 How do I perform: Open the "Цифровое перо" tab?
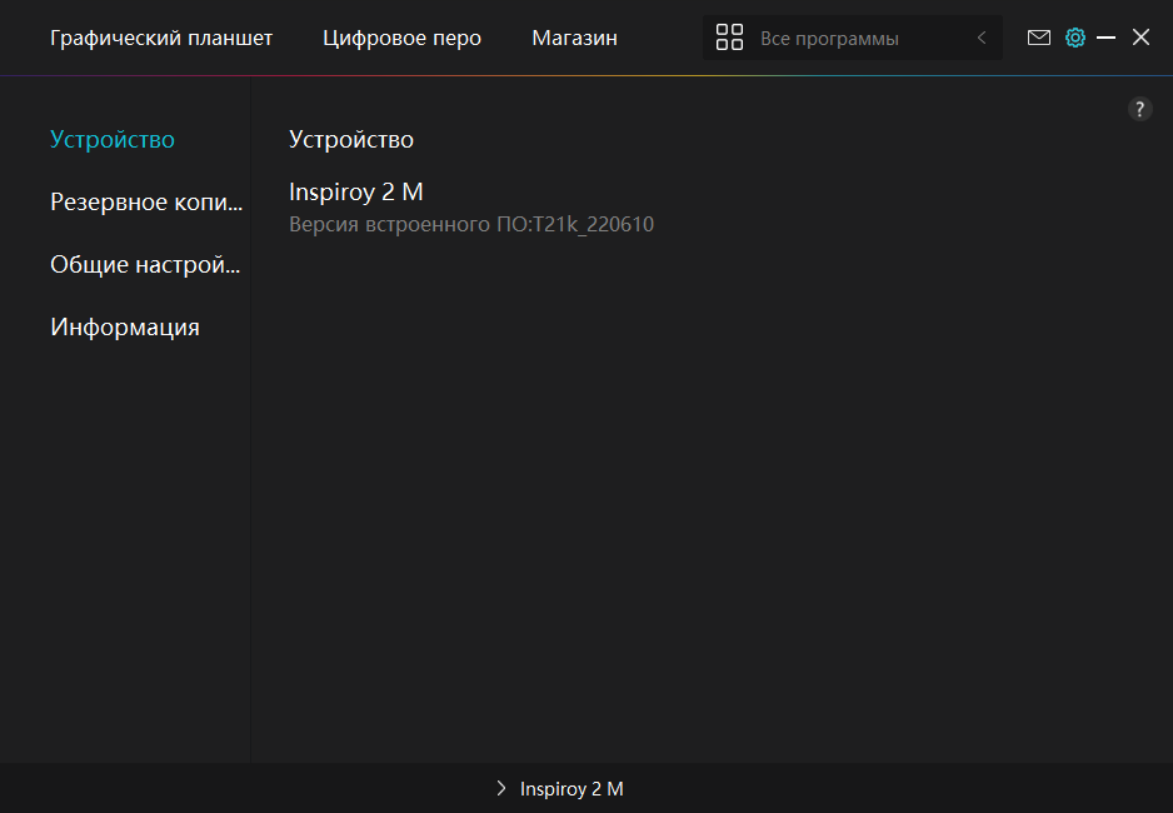(402, 38)
